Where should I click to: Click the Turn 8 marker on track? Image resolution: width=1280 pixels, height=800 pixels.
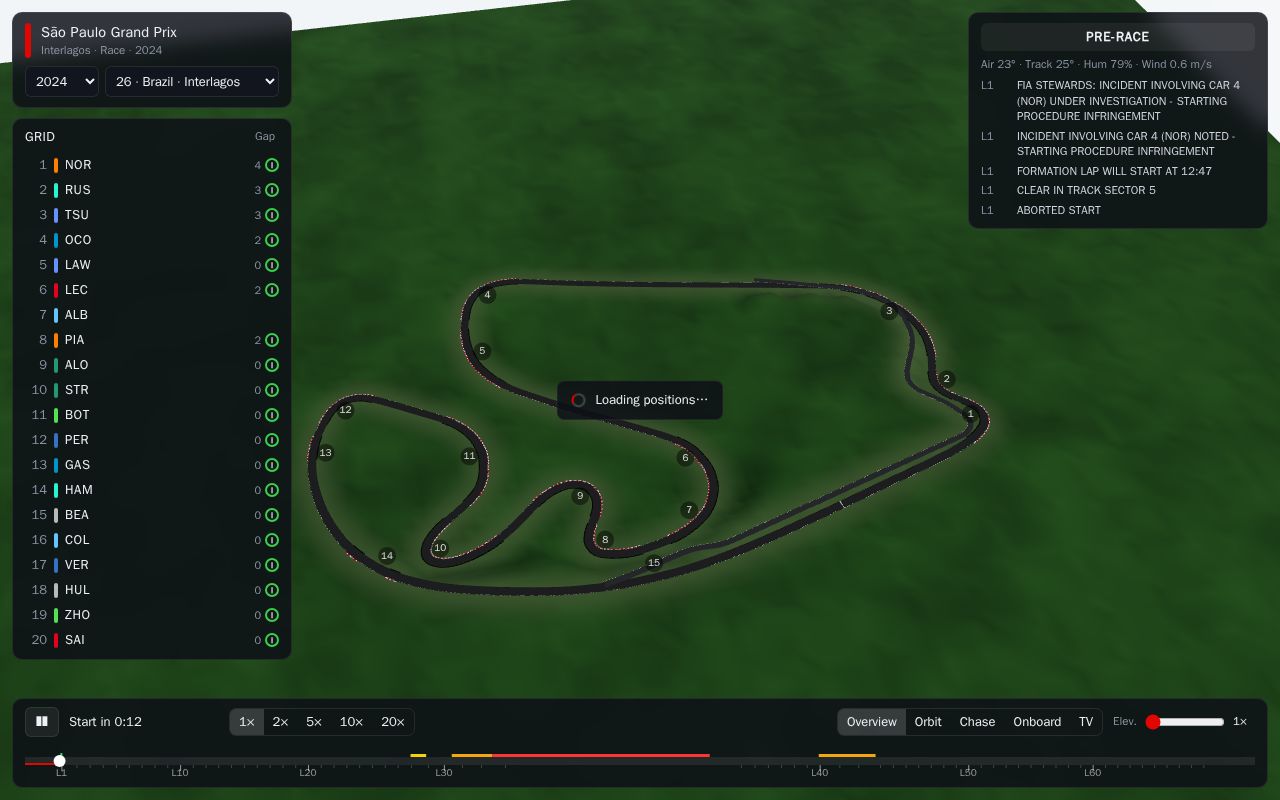[605, 540]
